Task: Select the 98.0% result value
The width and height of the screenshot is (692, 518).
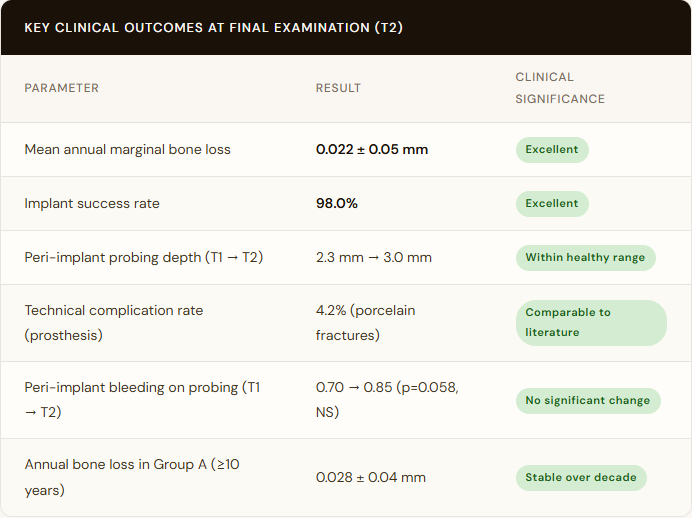Action: coord(337,204)
